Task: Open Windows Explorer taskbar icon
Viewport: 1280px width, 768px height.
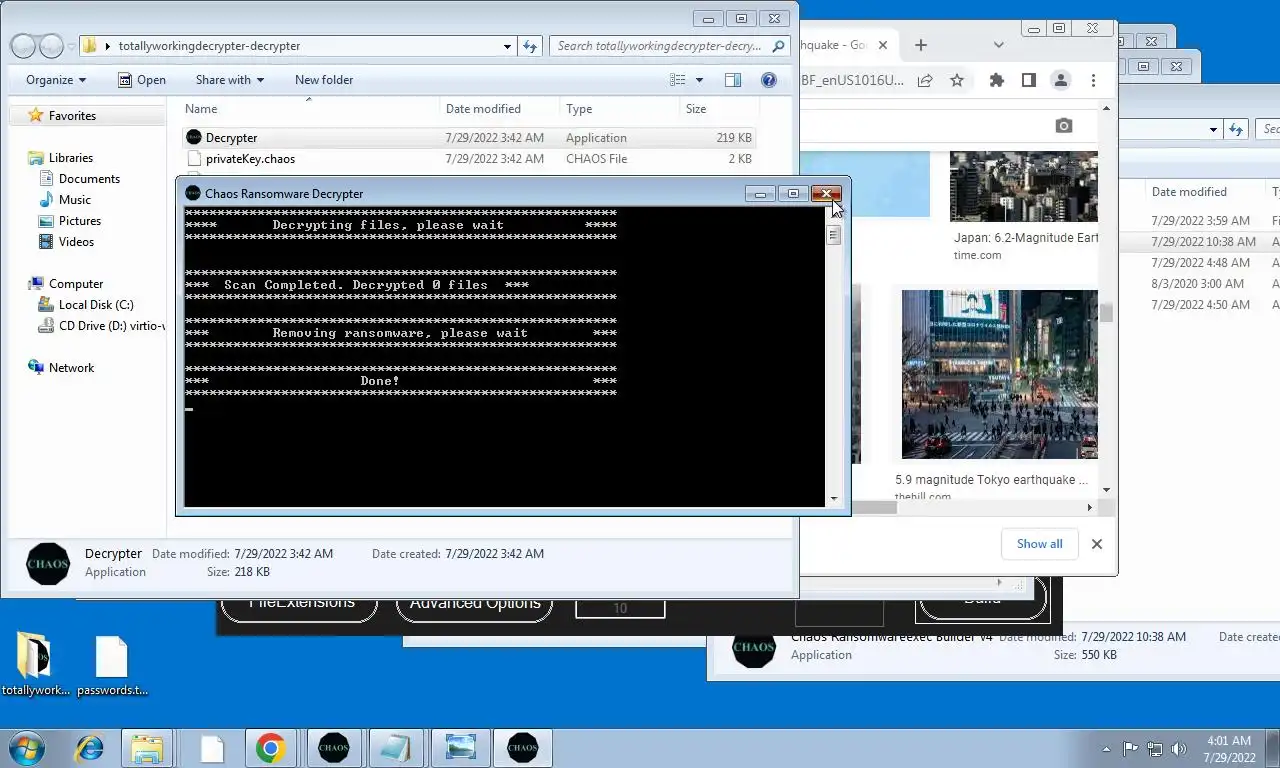Action: point(147,748)
